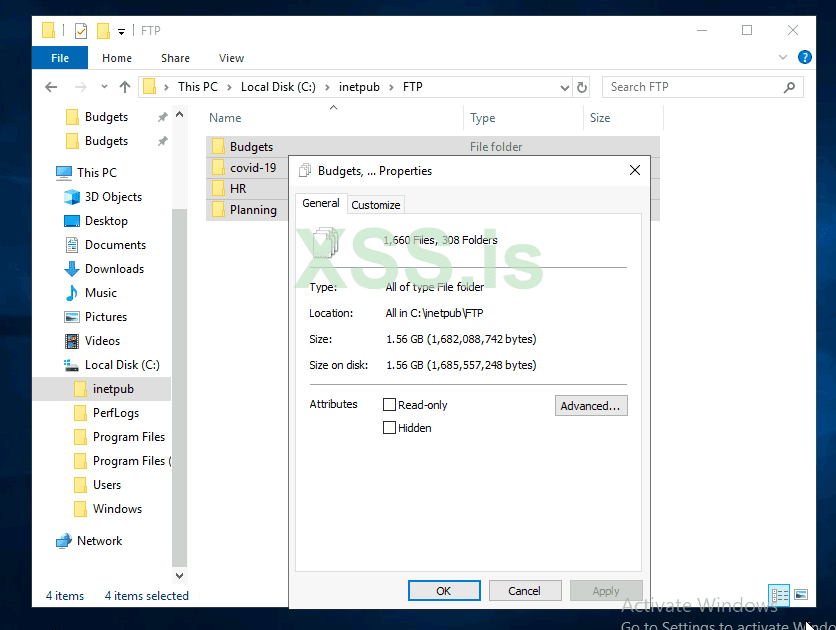This screenshot has height=630, width=836.
Task: Open 3D Objects in navigation pane
Action: tap(113, 197)
